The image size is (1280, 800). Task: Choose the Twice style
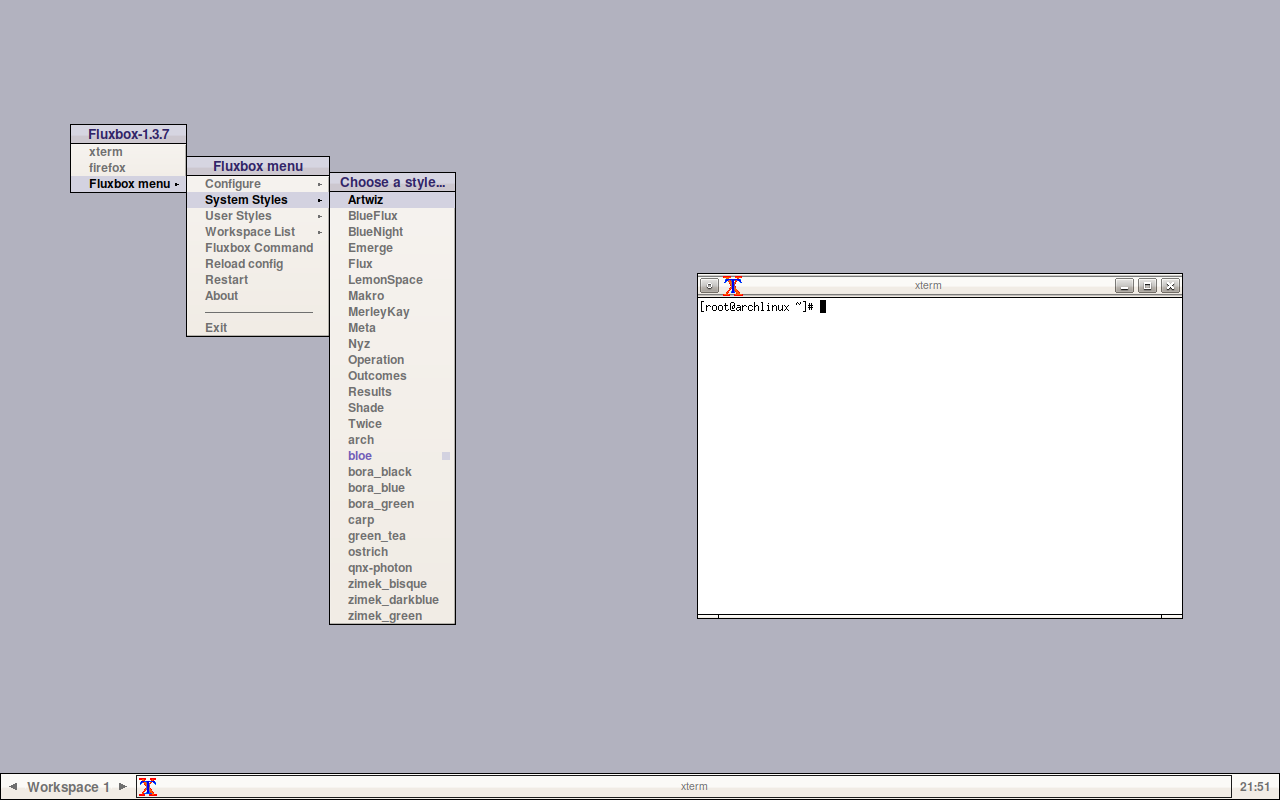392,424
